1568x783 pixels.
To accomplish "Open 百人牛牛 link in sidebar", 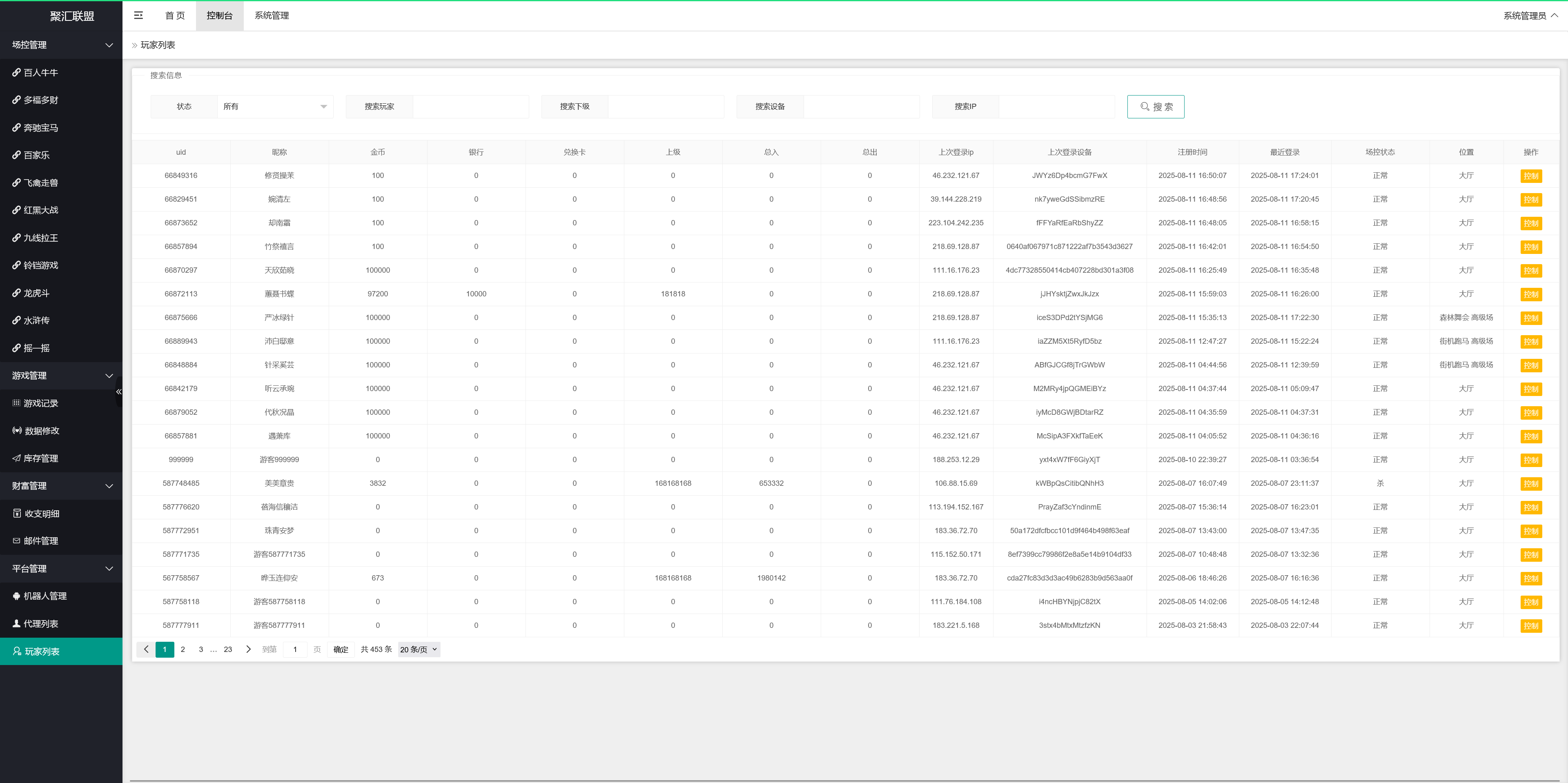I will tap(40, 72).
